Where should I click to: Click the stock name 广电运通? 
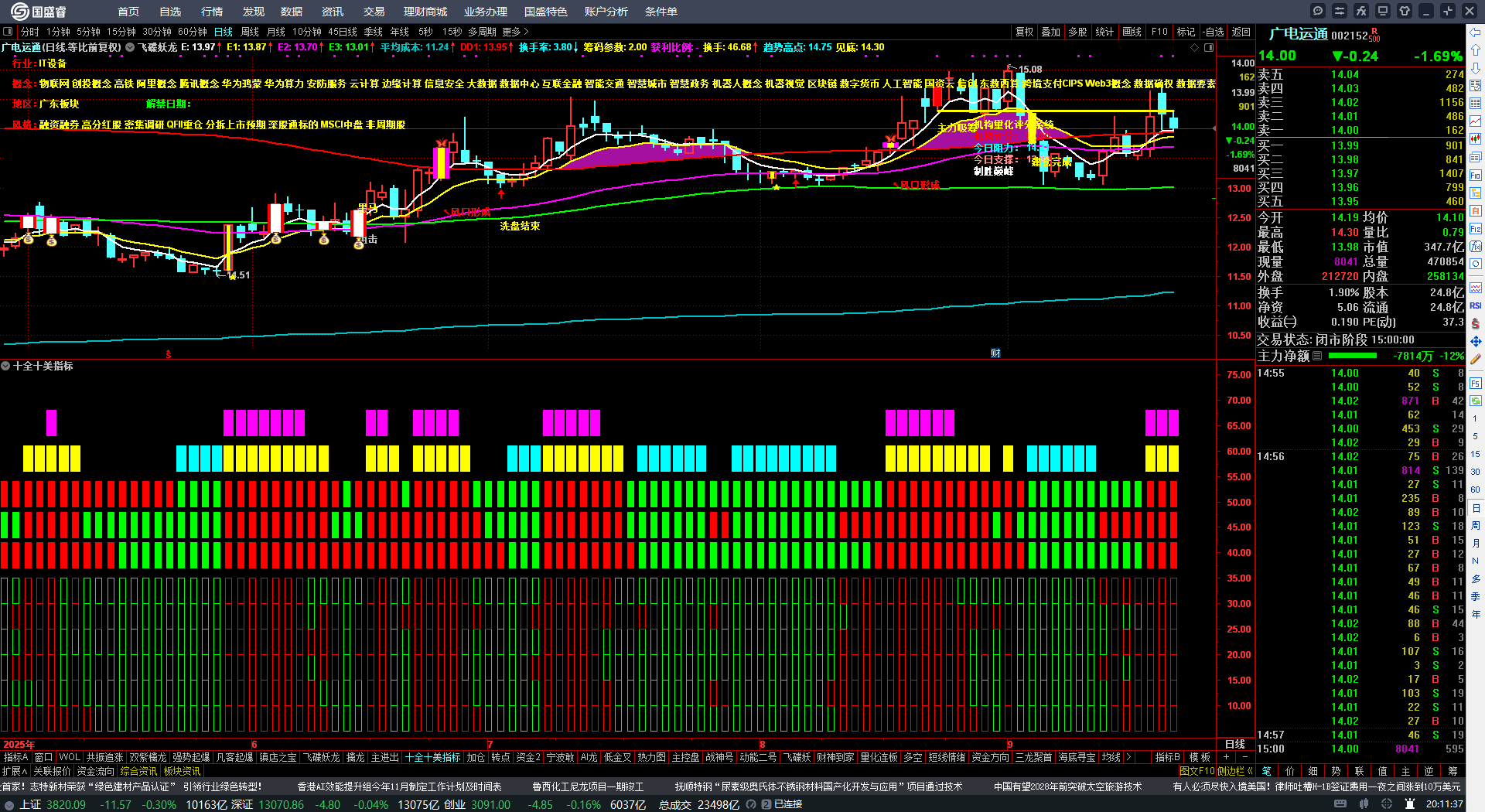(1298, 34)
